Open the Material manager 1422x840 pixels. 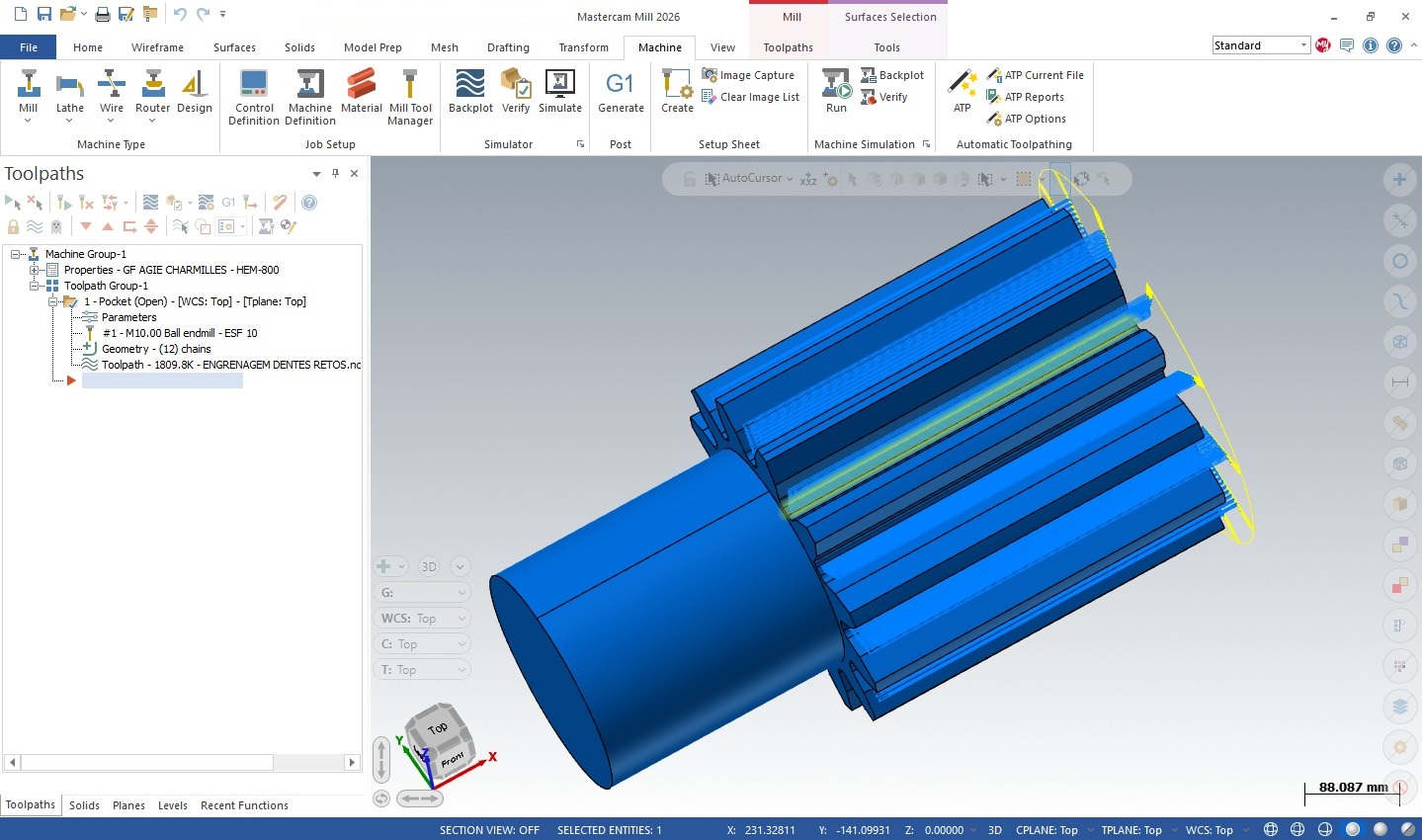(361, 92)
